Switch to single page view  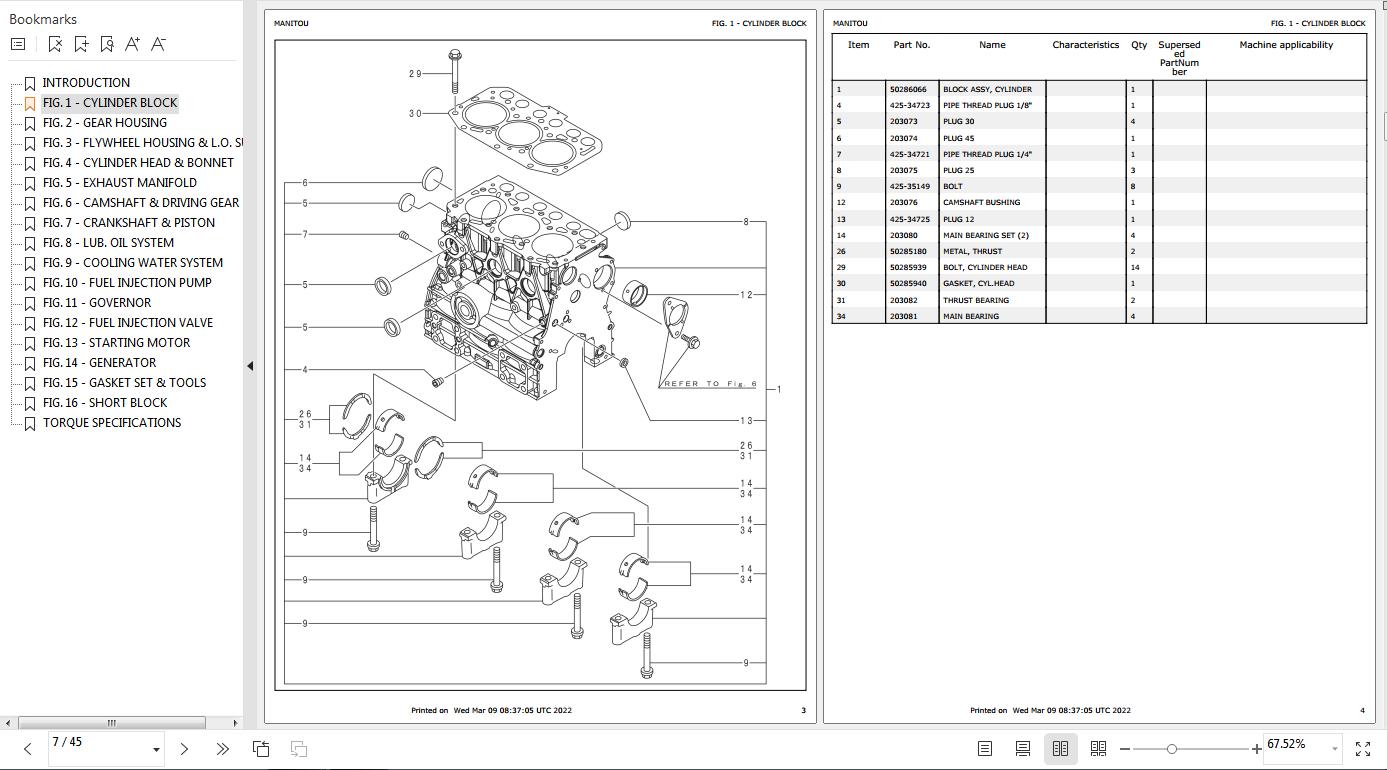[984, 749]
